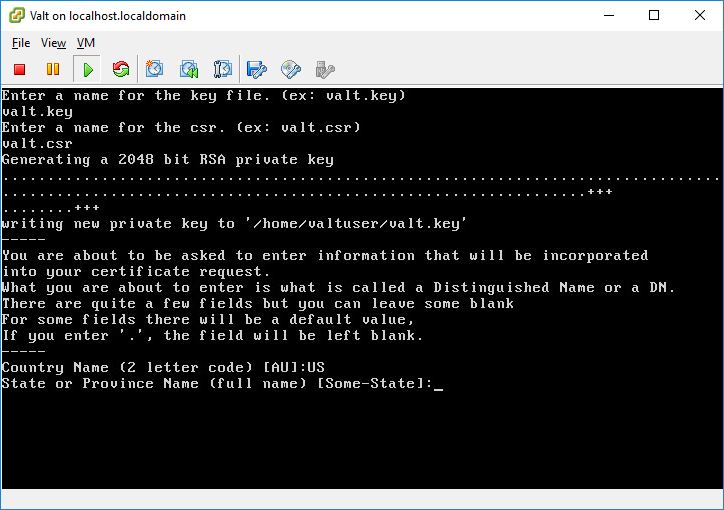Screen dimensions: 724x510
Task: Open the View menu
Action: (53, 43)
